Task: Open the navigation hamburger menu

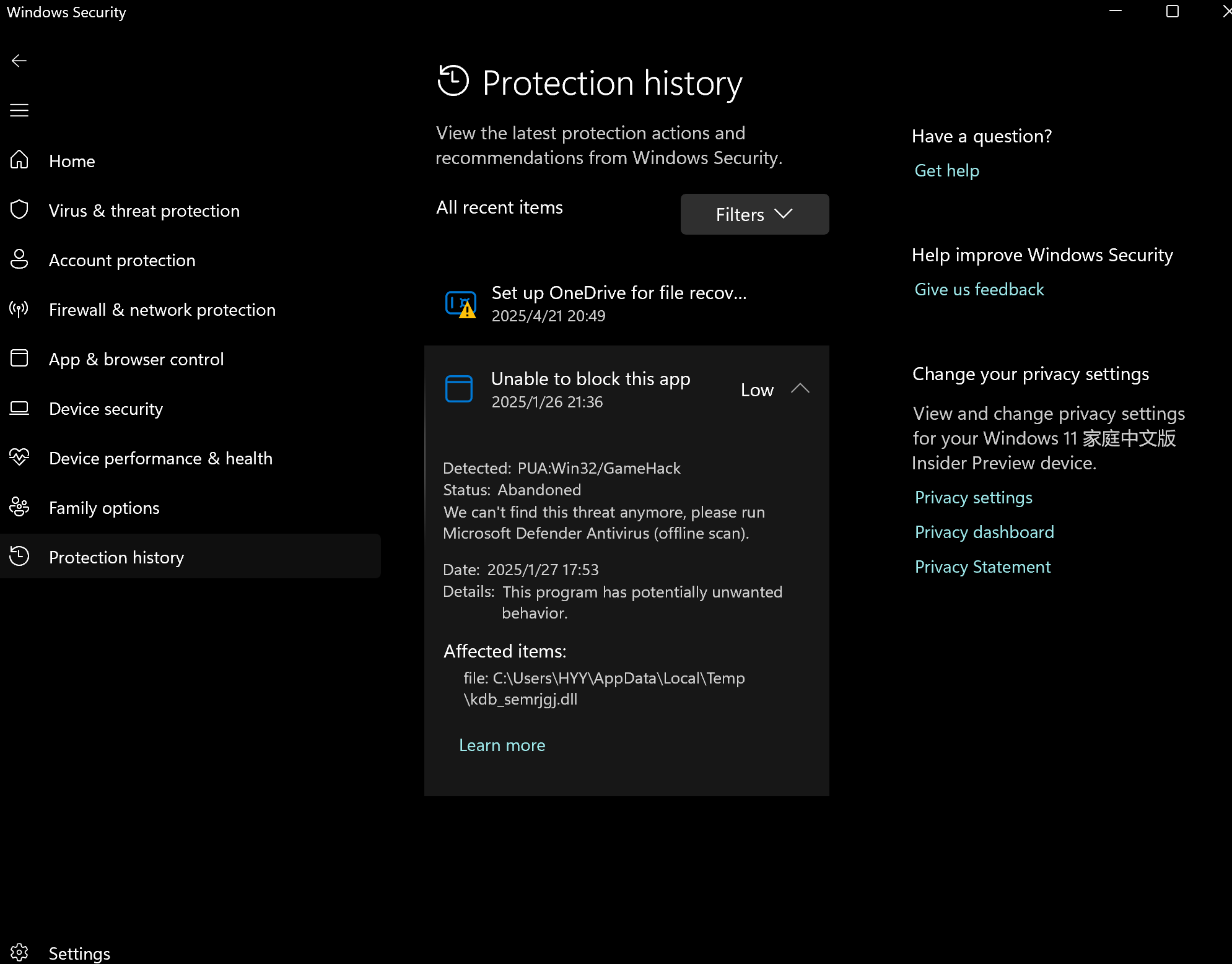Action: 19,110
